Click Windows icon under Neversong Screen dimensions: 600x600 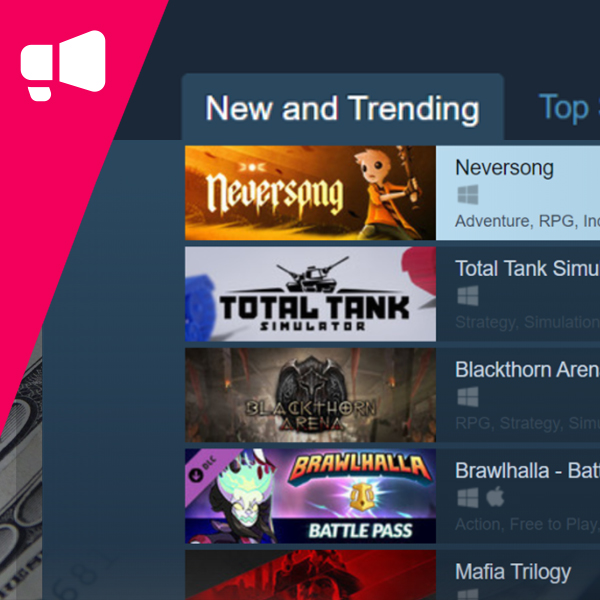[x=468, y=195]
